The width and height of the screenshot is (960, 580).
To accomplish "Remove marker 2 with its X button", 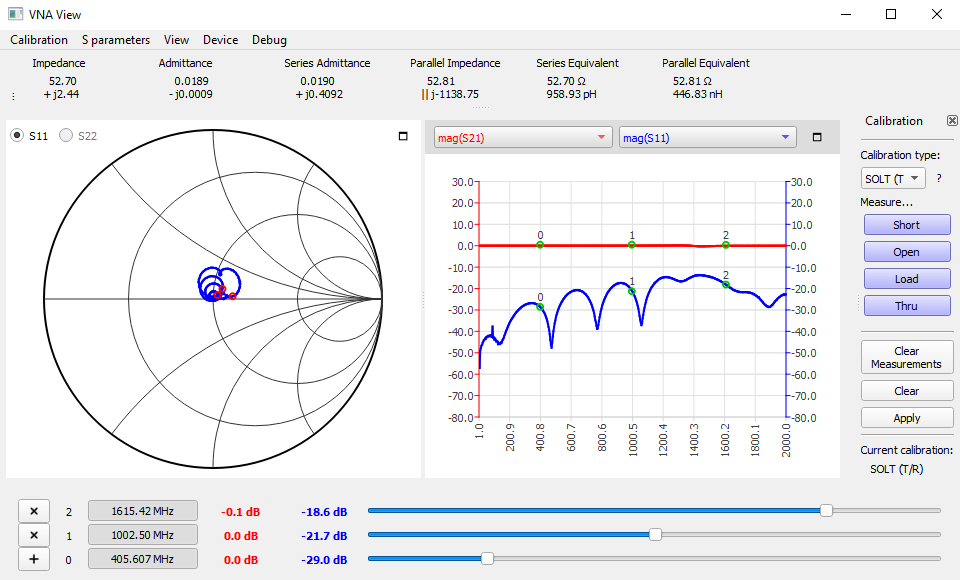I will pos(34,511).
